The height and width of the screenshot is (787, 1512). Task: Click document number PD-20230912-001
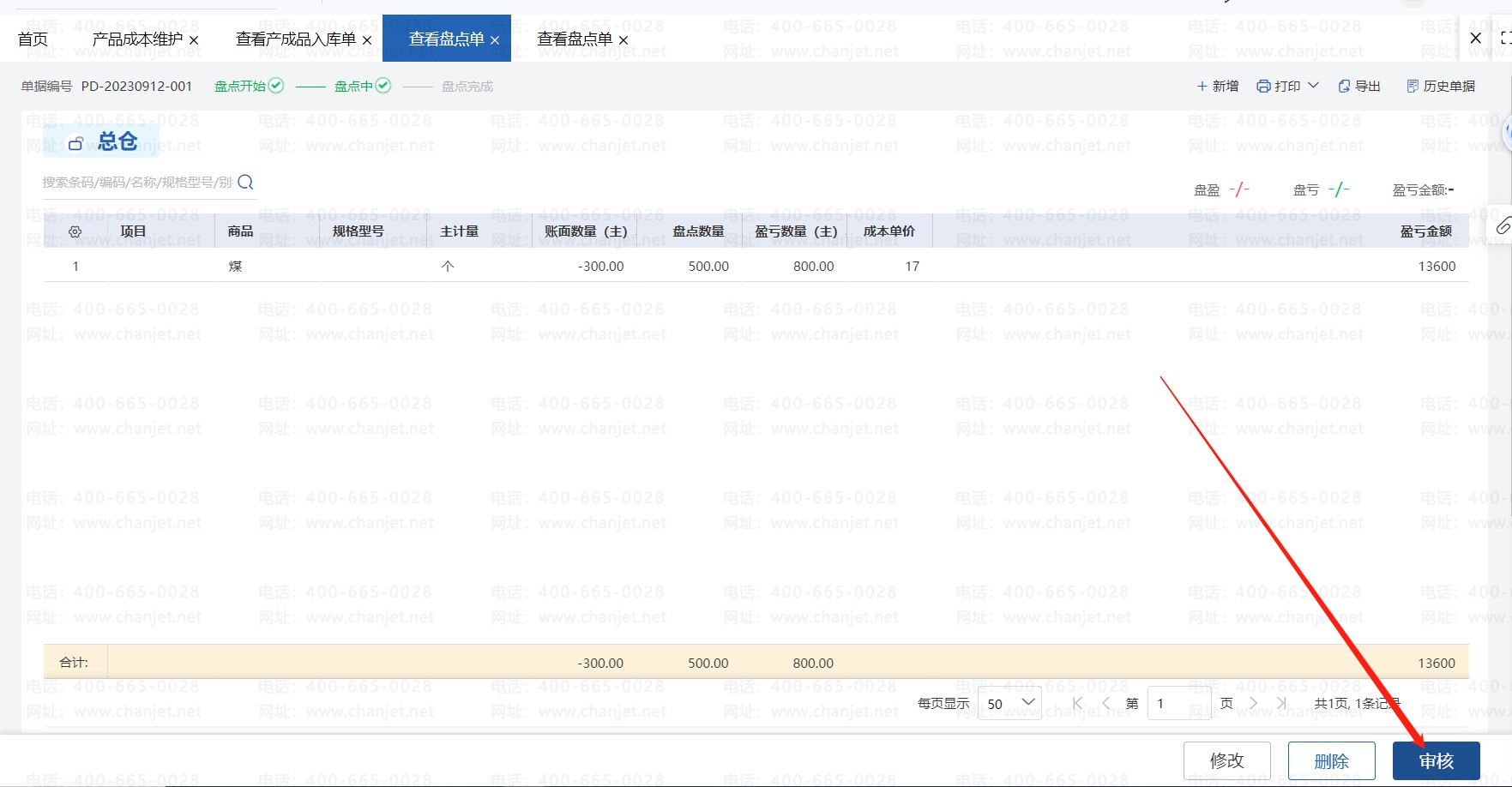(136, 87)
